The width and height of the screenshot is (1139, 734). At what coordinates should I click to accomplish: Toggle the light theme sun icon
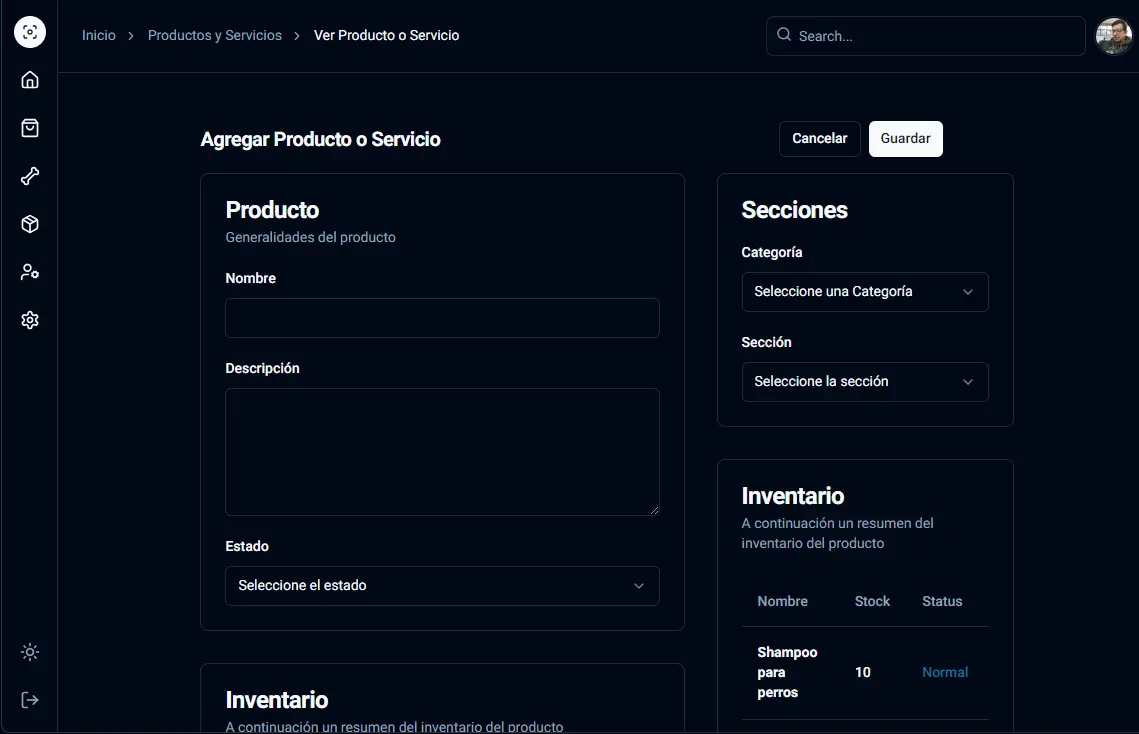(29, 651)
